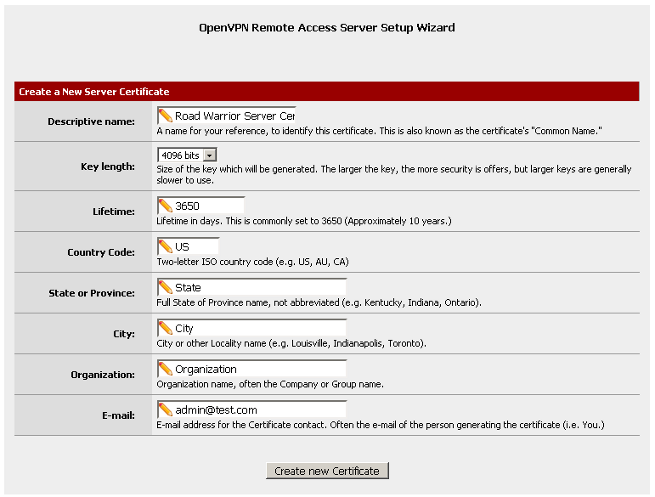Screen dimensions: 655x497
Task: Click the 'Create a New Server Certificate' header
Action: pos(94,92)
